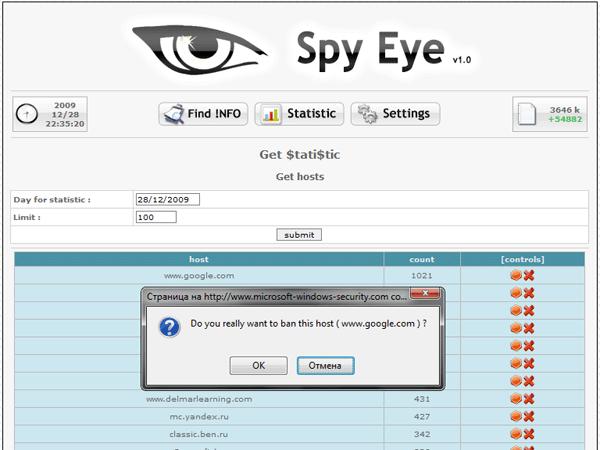
Task: Click the orange icon in mc.yandex.ru row
Action: tap(516, 416)
